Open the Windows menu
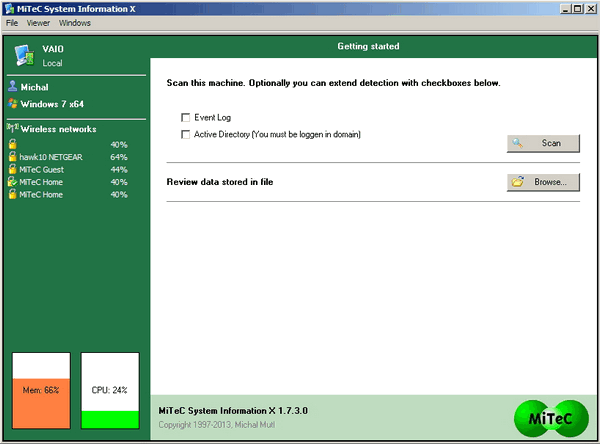Image resolution: width=600 pixels, height=444 pixels. point(75,23)
